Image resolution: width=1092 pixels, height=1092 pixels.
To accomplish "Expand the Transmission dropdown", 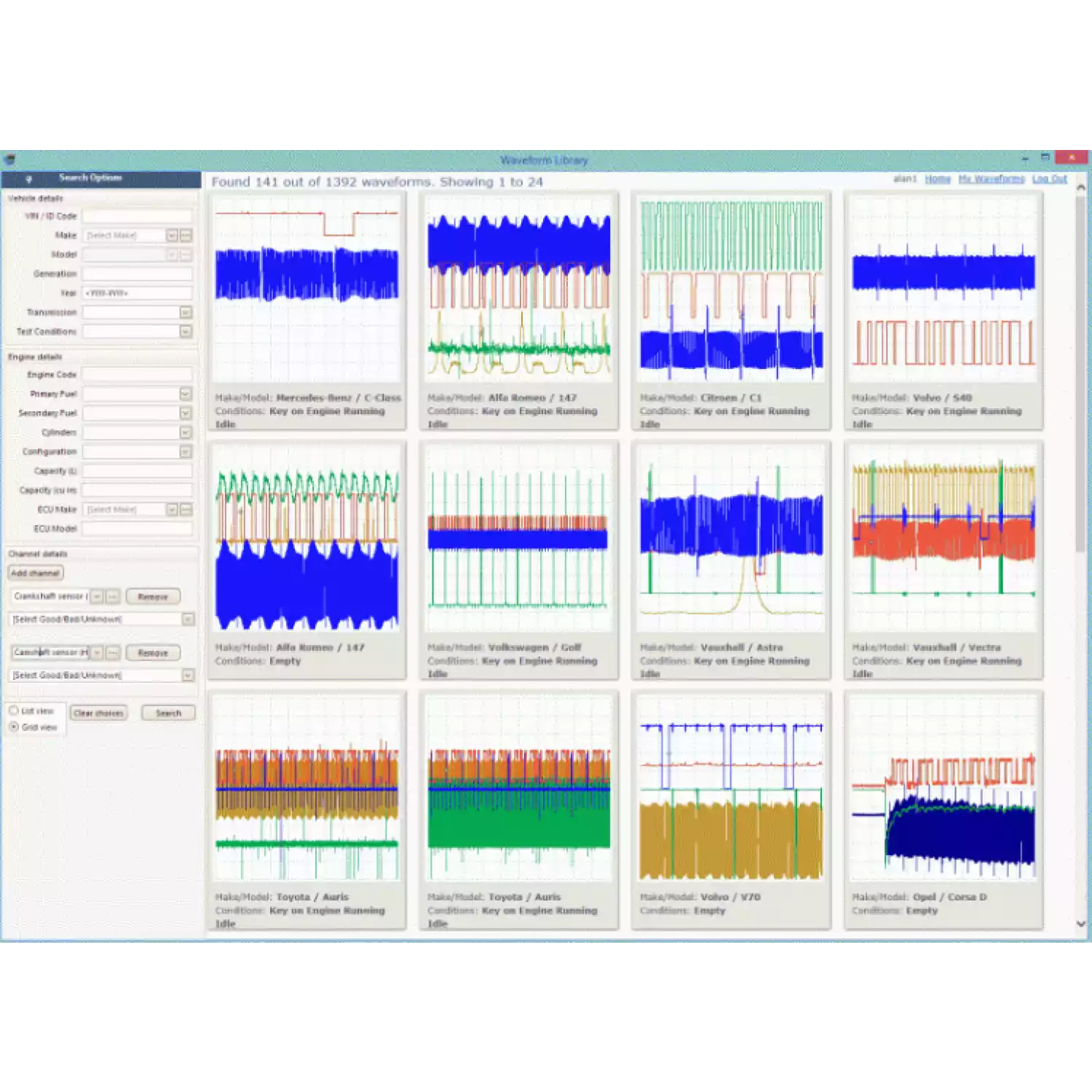I will click(186, 312).
